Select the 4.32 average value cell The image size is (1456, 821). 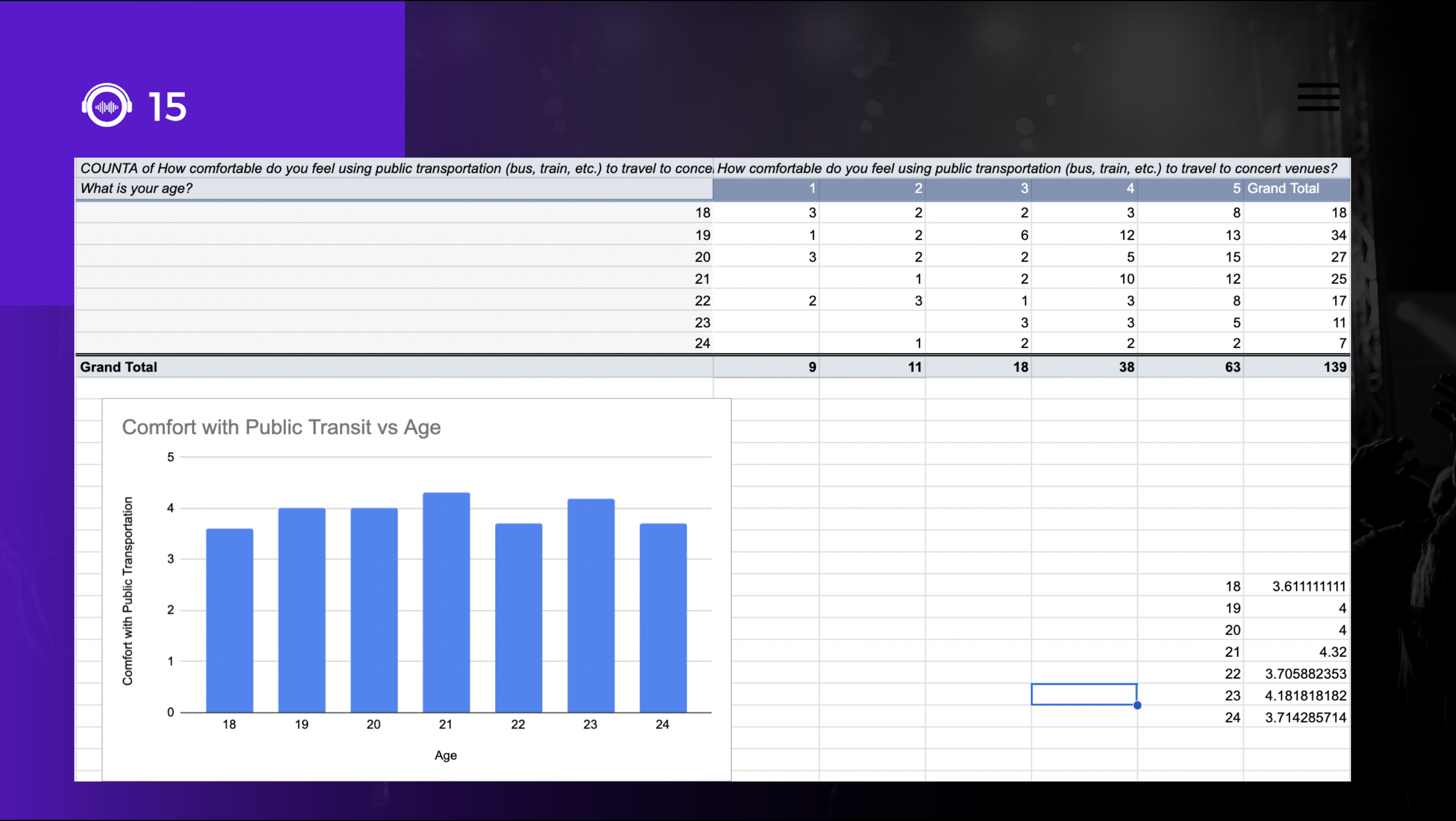click(1332, 652)
